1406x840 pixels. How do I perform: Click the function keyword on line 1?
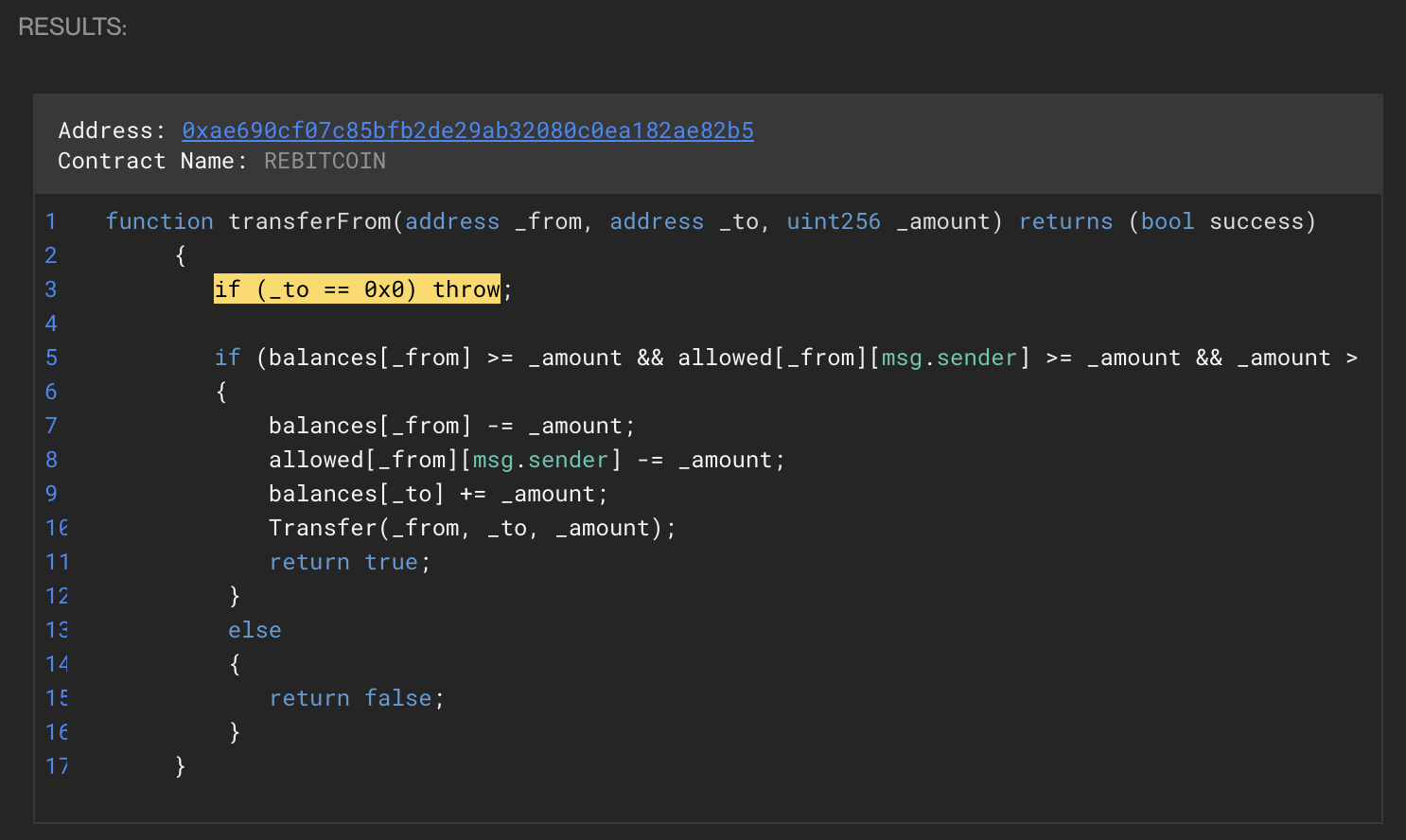(x=159, y=221)
